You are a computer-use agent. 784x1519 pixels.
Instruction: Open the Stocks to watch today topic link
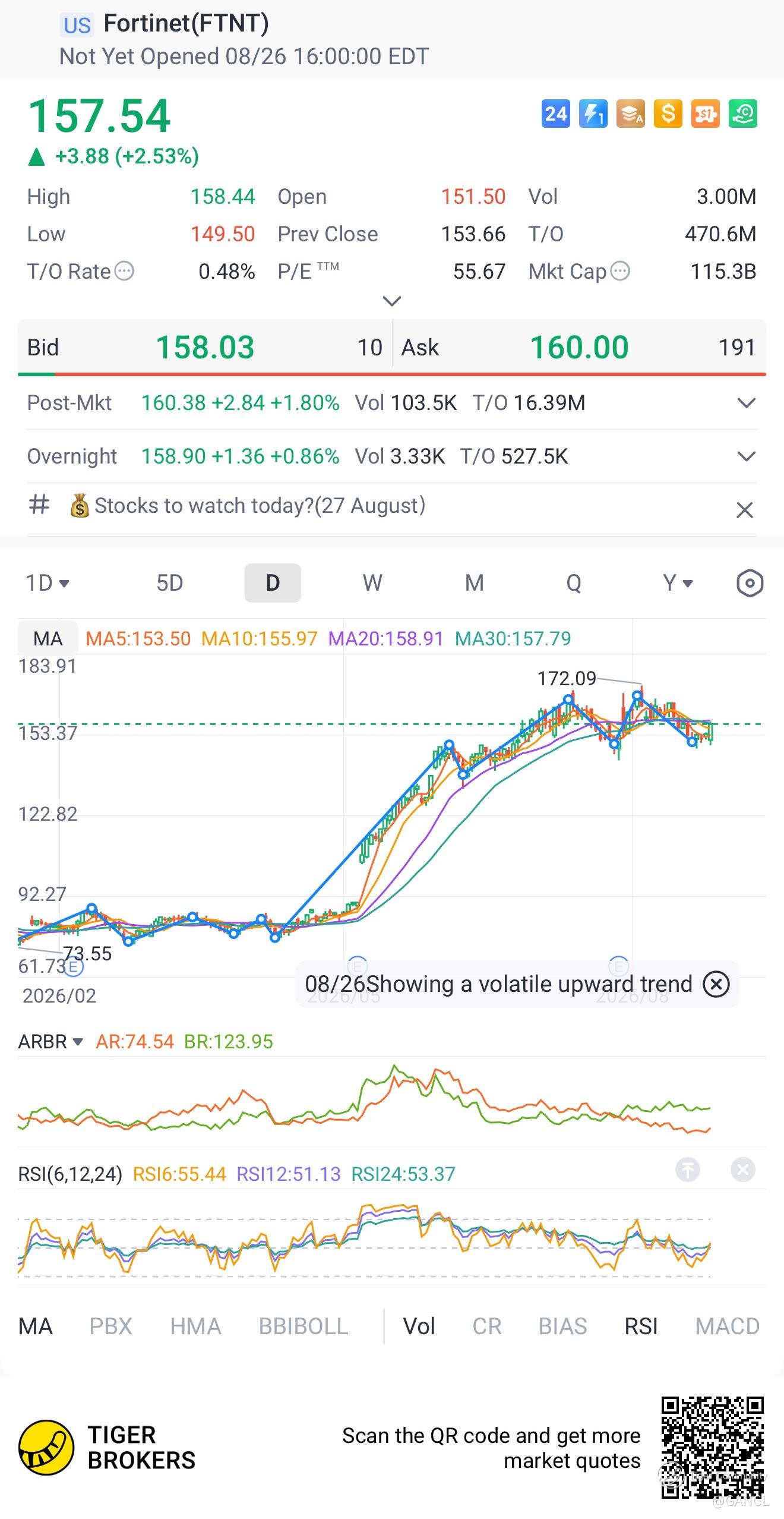247,506
